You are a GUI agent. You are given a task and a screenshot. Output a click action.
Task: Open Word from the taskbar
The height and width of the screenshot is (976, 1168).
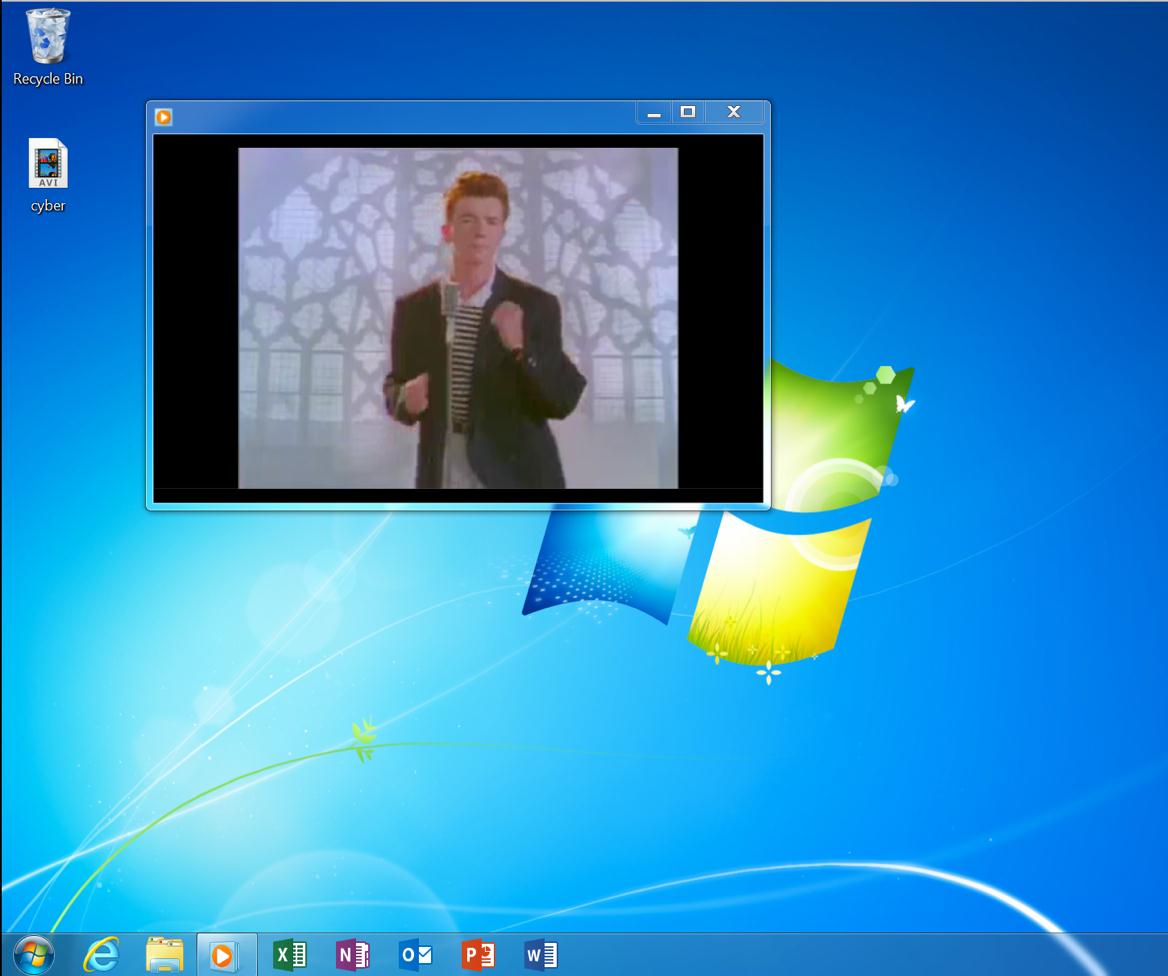click(540, 955)
